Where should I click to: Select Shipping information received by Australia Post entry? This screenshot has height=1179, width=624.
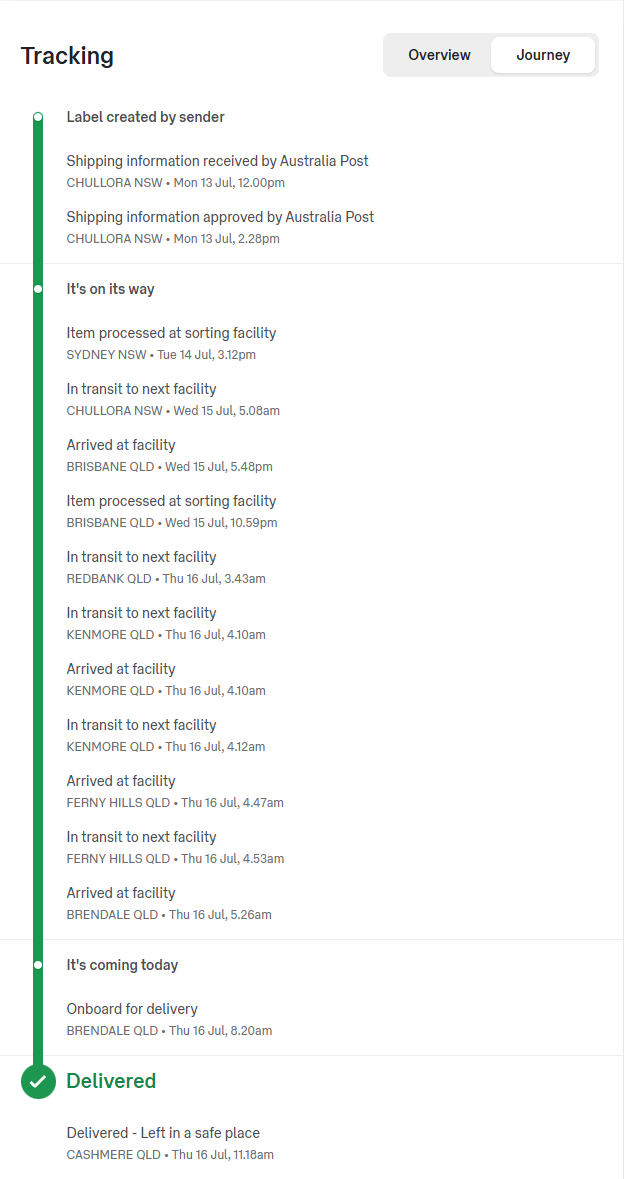coord(217,171)
